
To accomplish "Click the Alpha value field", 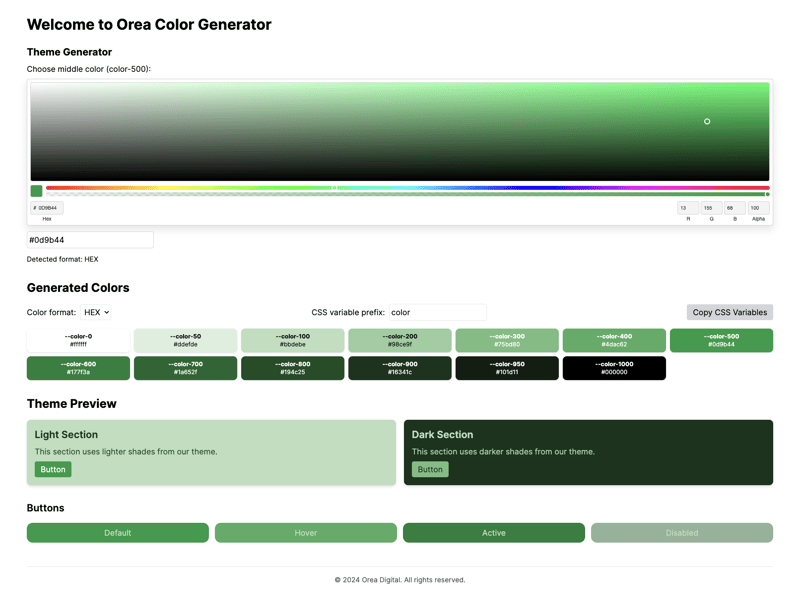I will pos(758,208).
